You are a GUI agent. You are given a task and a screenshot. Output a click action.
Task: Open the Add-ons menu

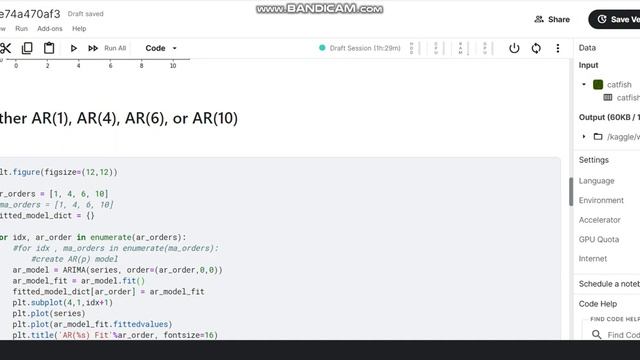click(50, 29)
